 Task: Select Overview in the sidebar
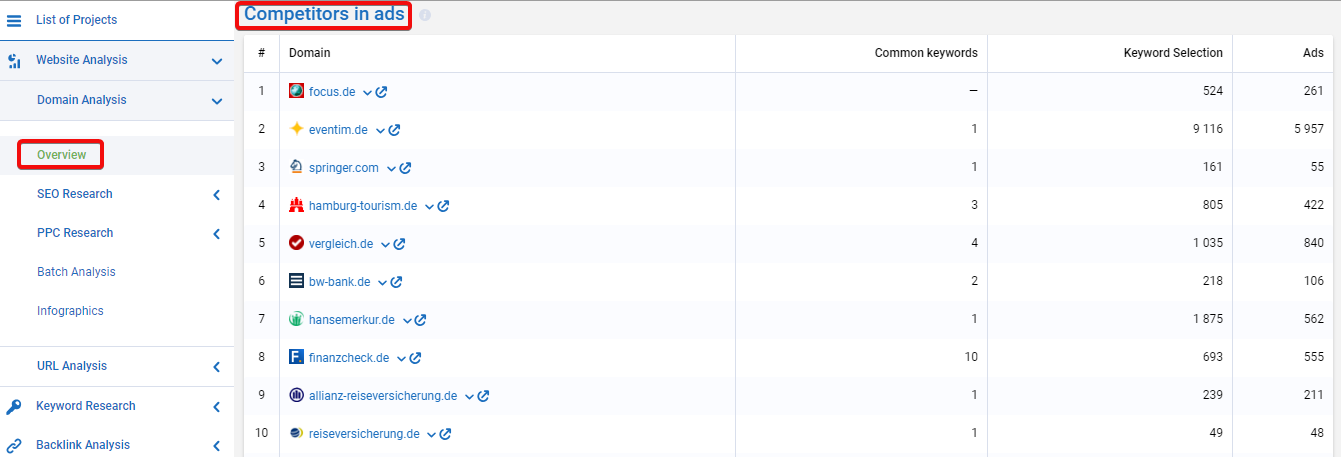[x=61, y=155]
